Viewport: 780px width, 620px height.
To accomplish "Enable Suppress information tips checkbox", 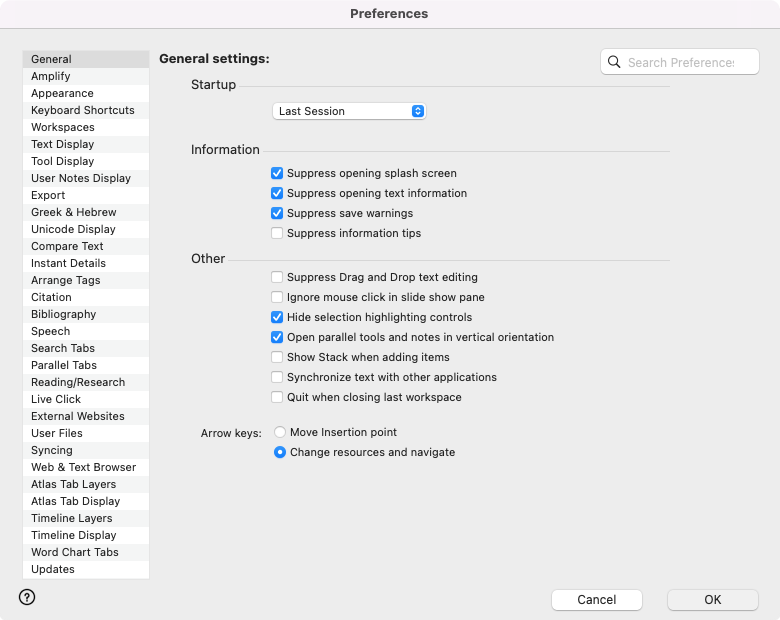I will coord(277,233).
